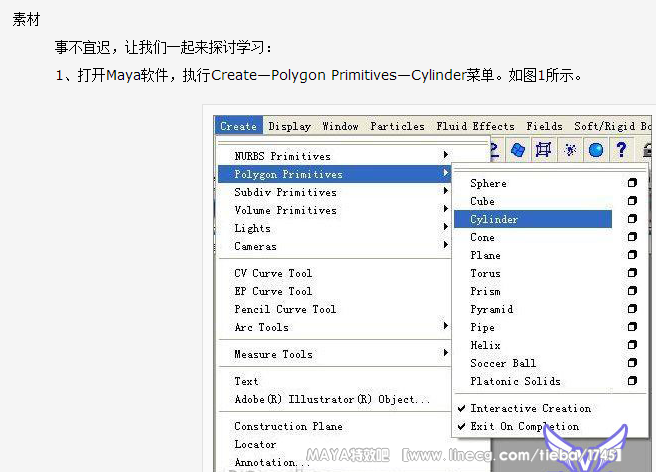The image size is (656, 472).
Task: Choose Adobe Illustrator Object entry
Action: pyautogui.click(x=334, y=399)
